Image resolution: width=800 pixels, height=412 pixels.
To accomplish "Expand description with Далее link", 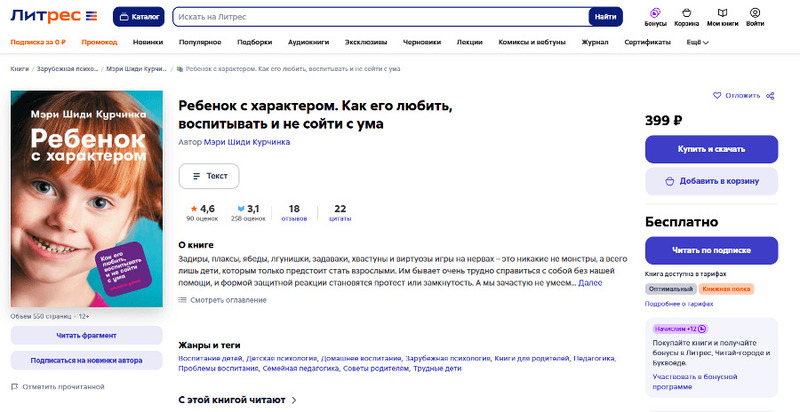I will 590,282.
